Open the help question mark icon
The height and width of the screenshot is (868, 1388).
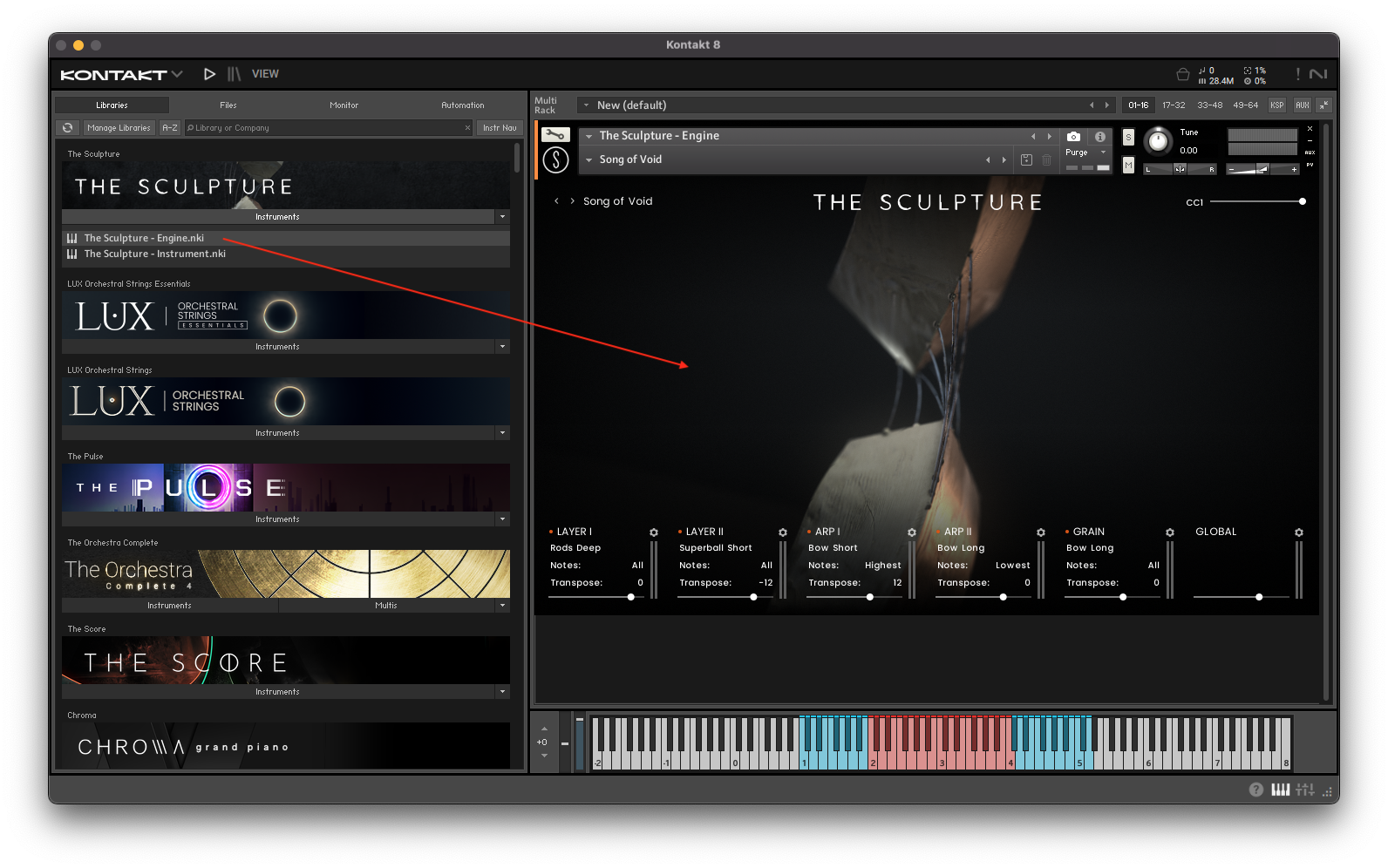[x=1255, y=790]
